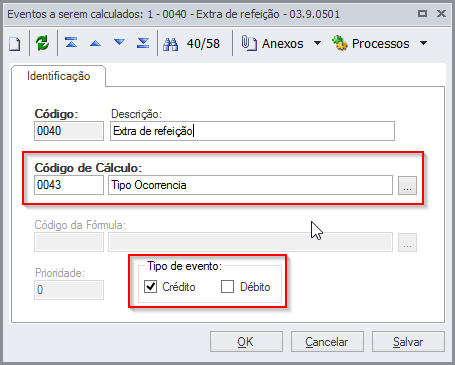Click the Processos gears icon
This screenshot has height=365, width=455.
(340, 43)
